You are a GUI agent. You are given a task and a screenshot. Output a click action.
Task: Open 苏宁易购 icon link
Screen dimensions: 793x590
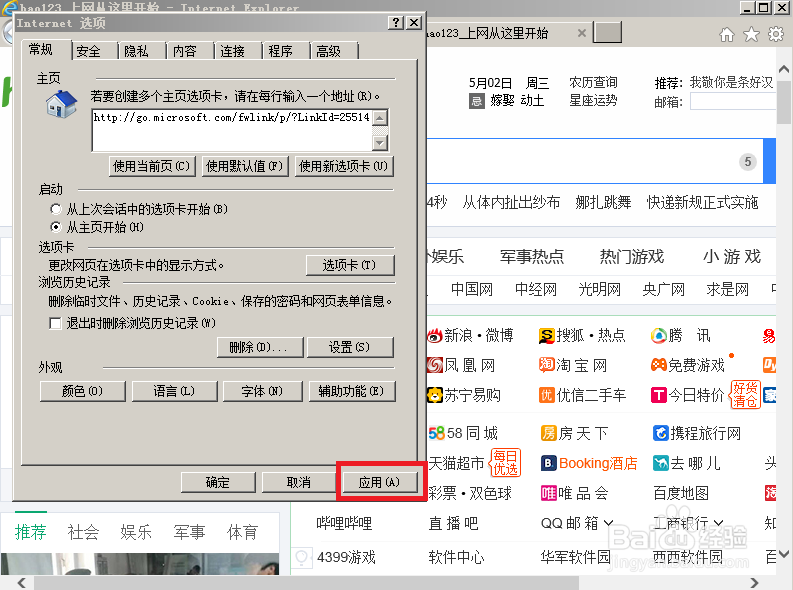435,395
